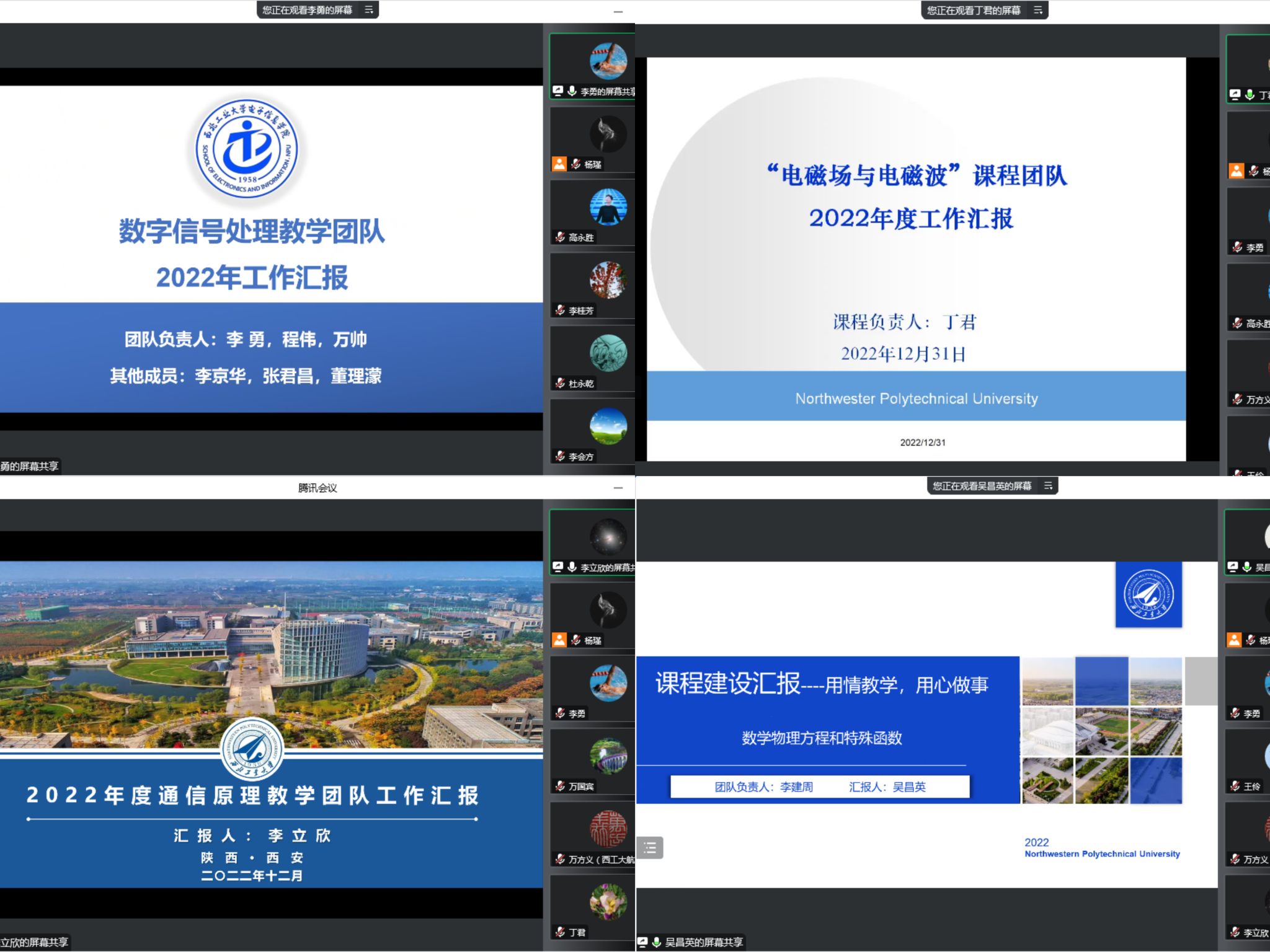
Task: Open menu beside '您正在观看李勇的屏幕' banner
Action: click(x=369, y=10)
